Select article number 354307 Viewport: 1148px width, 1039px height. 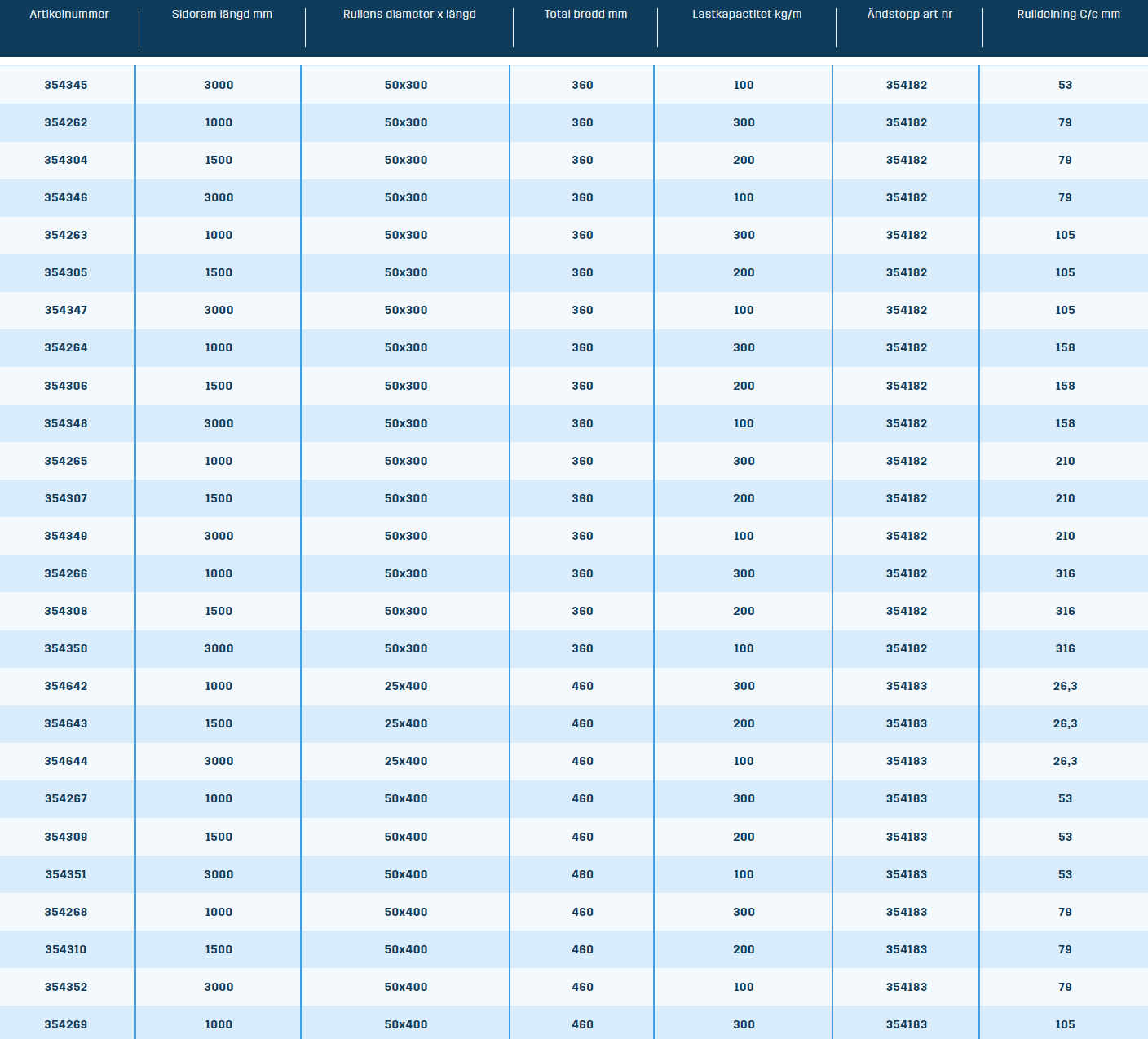tap(66, 498)
